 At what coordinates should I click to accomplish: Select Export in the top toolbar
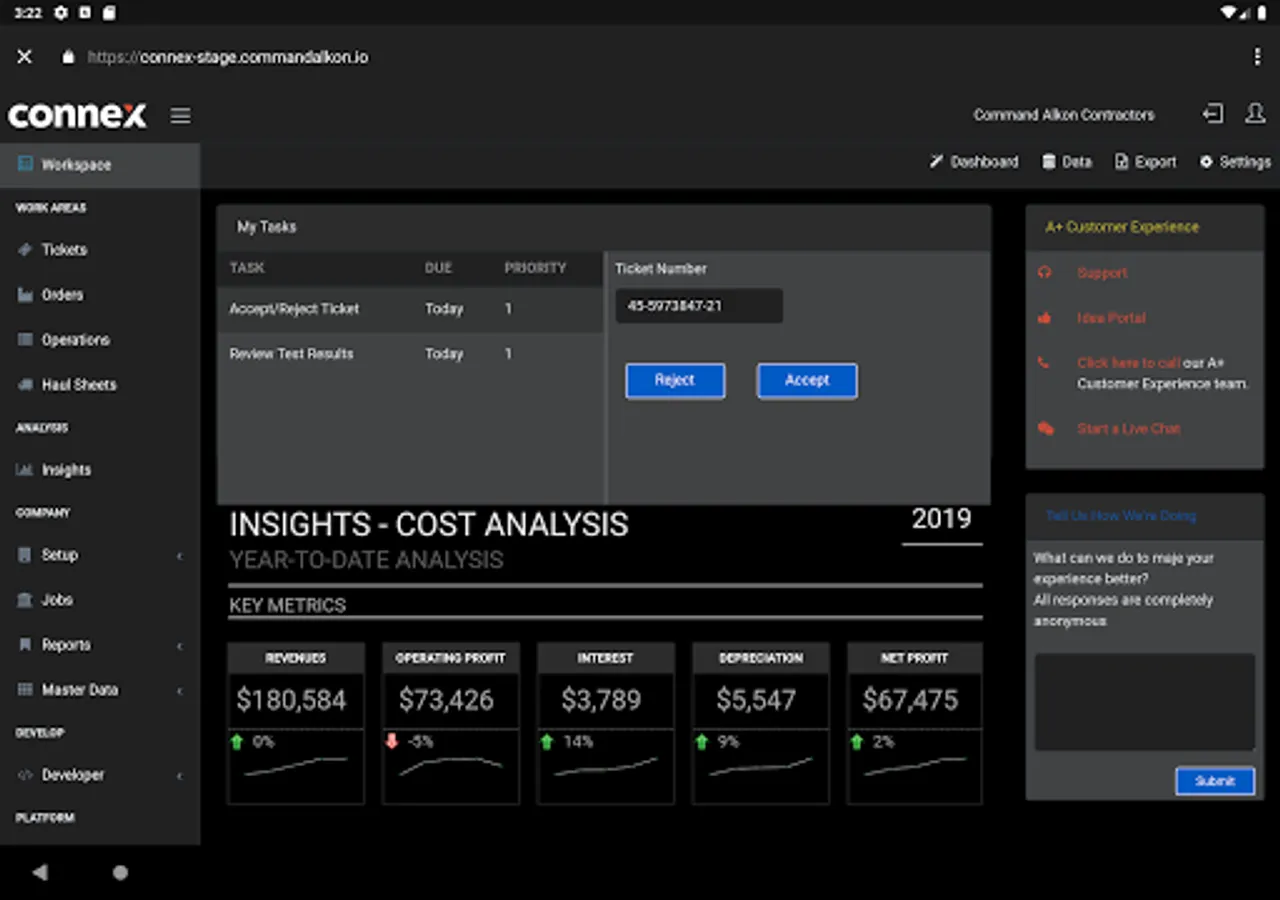pyautogui.click(x=1146, y=162)
